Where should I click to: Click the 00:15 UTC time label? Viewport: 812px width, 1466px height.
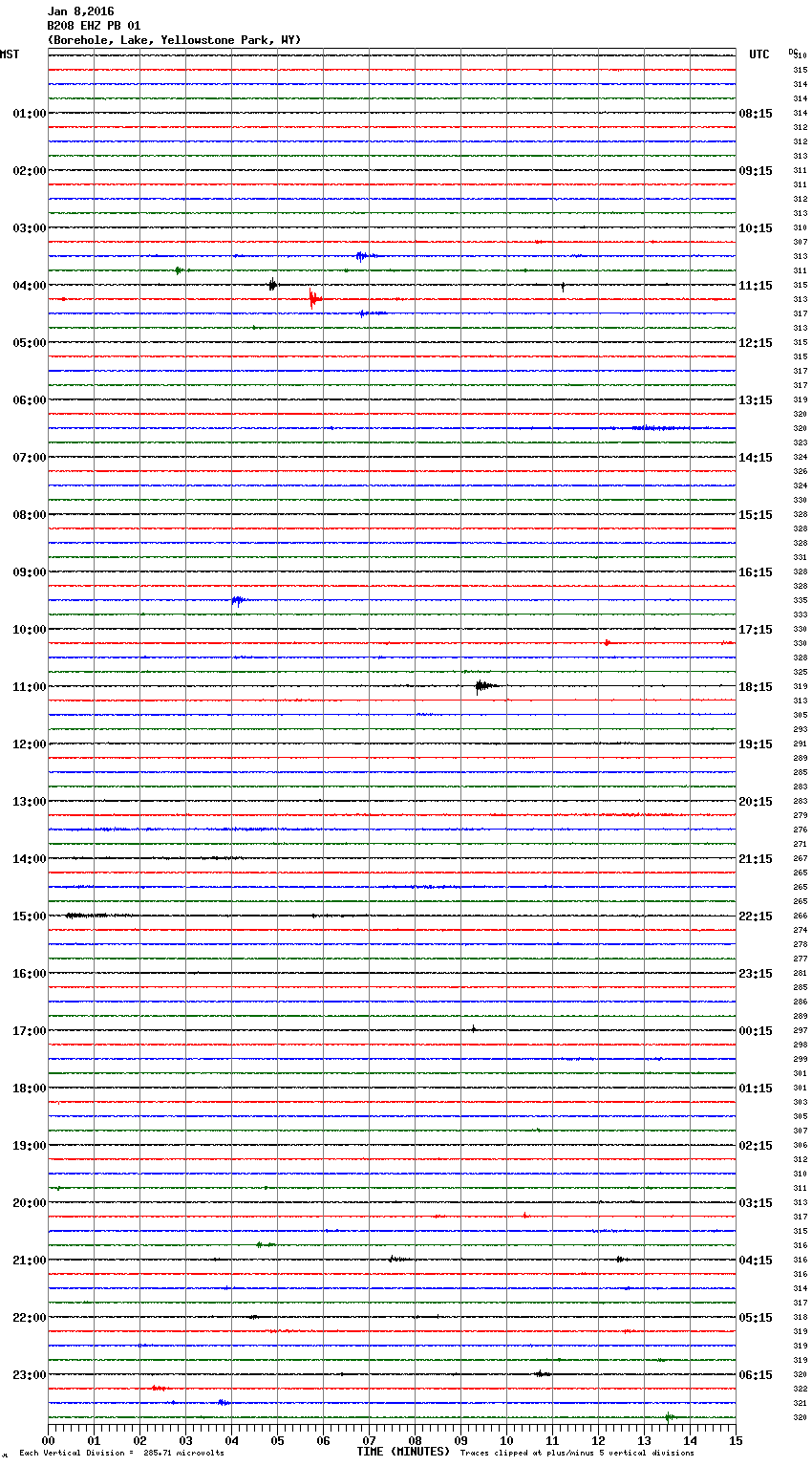coord(756,1031)
